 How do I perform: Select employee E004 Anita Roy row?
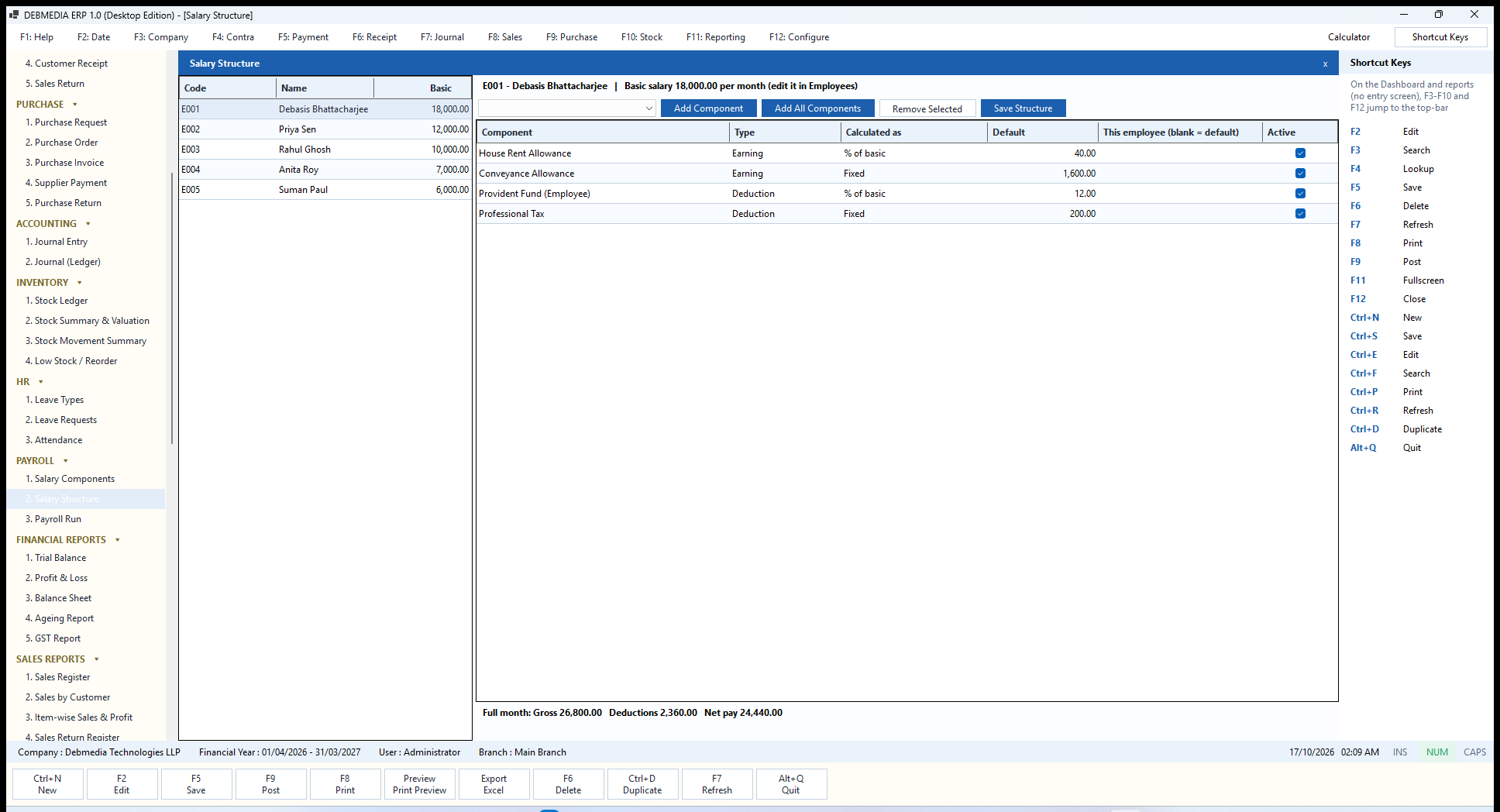coord(325,170)
